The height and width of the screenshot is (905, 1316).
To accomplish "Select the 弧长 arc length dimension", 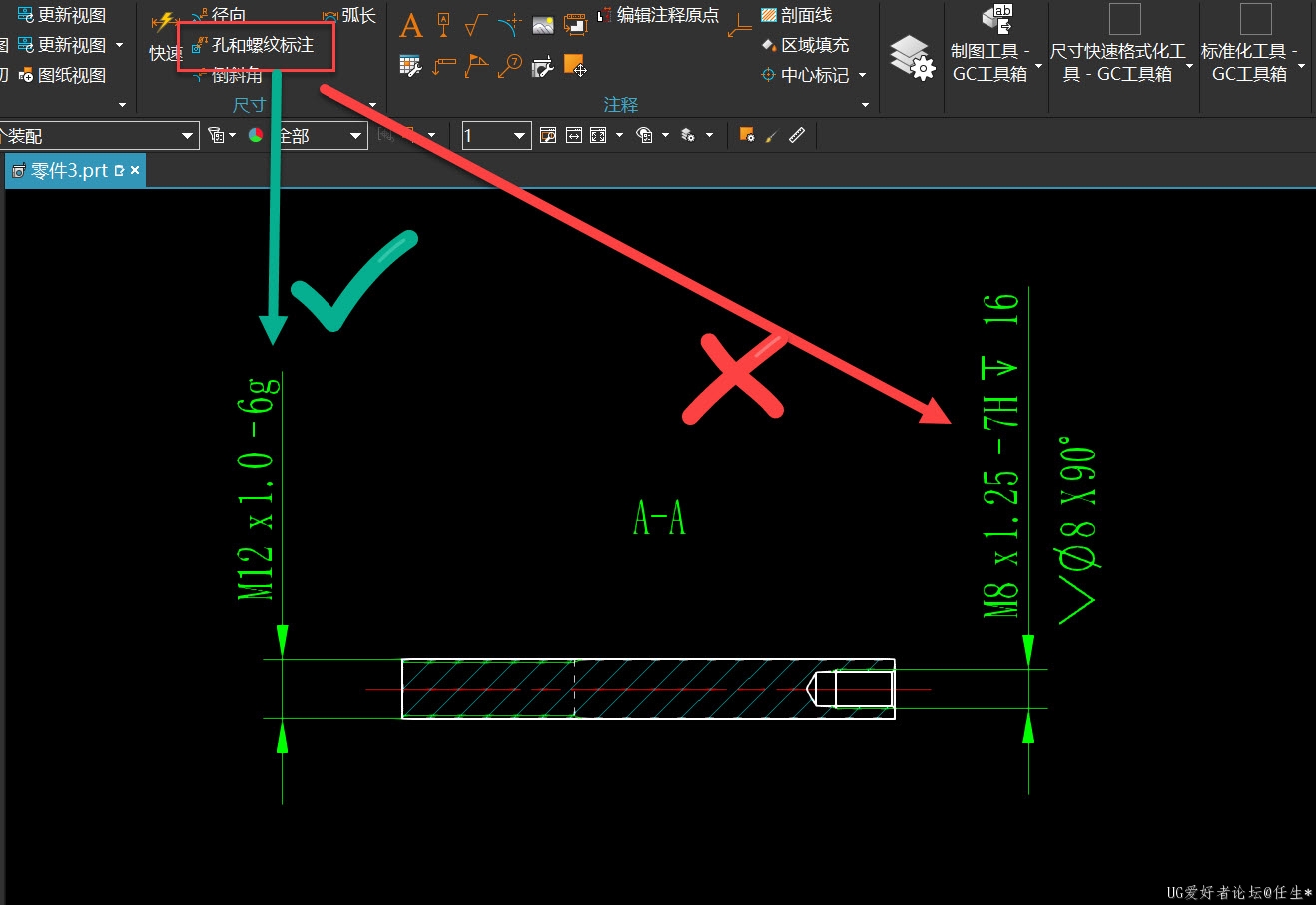I will click(349, 15).
